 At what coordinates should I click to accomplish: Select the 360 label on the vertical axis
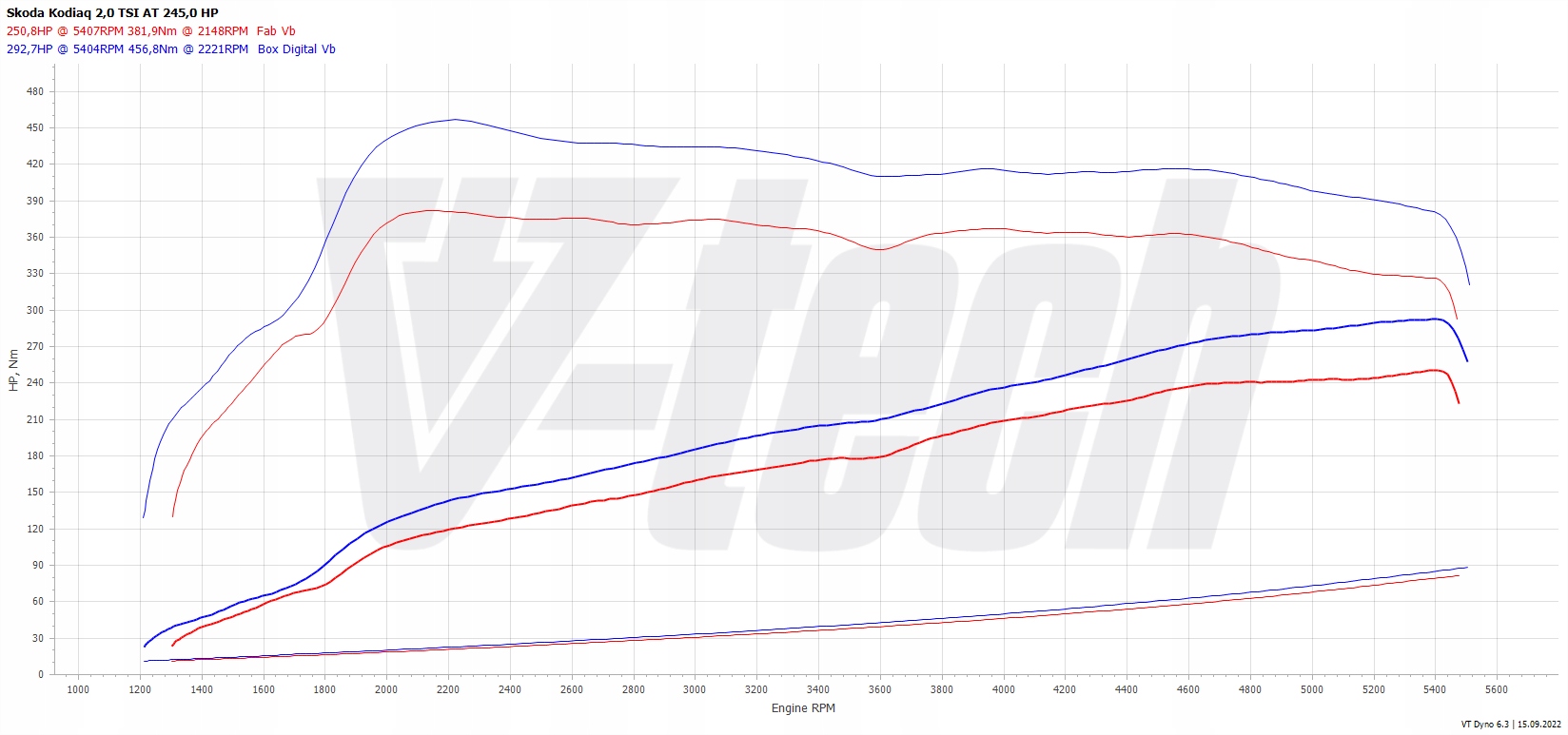pyautogui.click(x=35, y=237)
